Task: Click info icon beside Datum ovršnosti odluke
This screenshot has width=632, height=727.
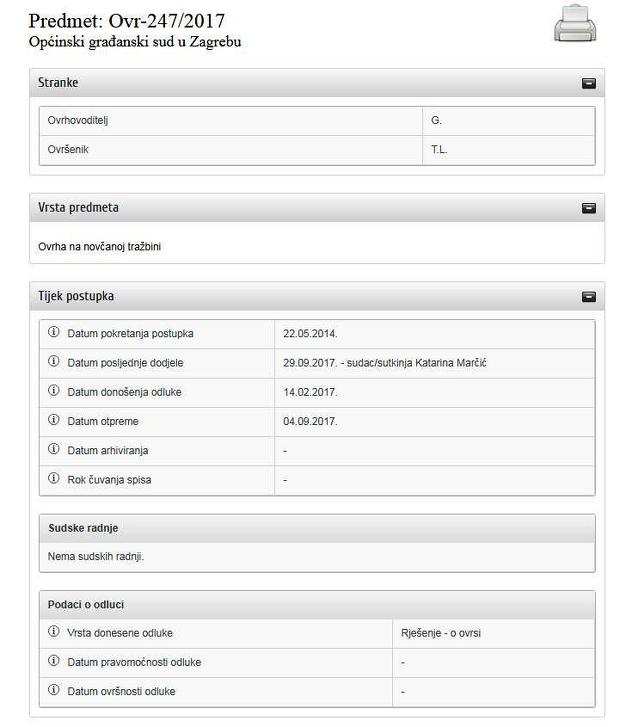Action: (x=54, y=691)
